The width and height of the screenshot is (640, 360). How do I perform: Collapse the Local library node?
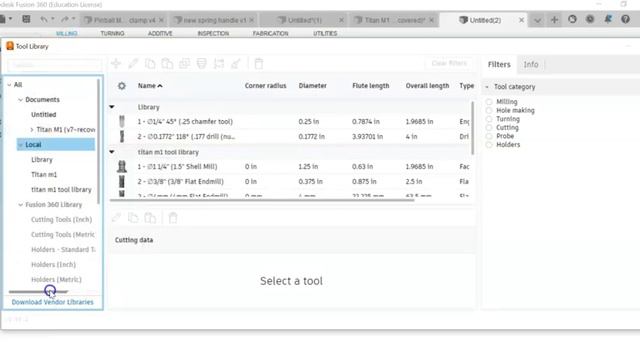pyautogui.click(x=20, y=144)
